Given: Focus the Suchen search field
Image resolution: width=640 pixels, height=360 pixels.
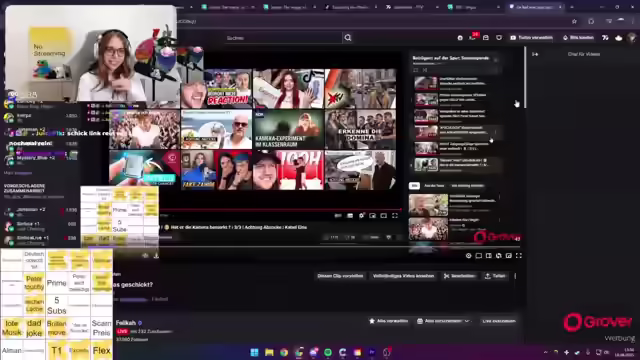Looking at the screenshot, I should point(283,38).
